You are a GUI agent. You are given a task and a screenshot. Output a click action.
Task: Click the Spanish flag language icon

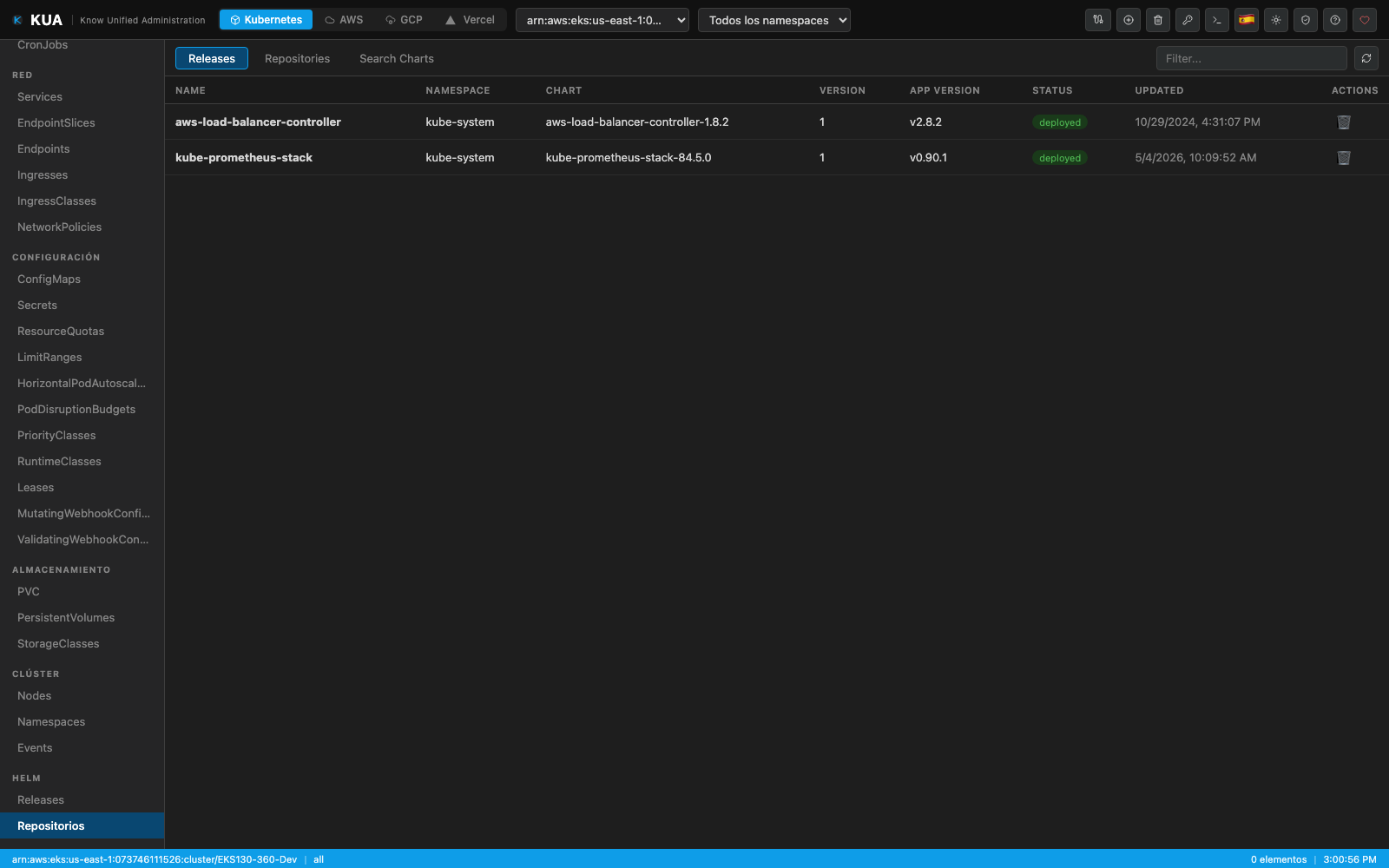coord(1246,20)
